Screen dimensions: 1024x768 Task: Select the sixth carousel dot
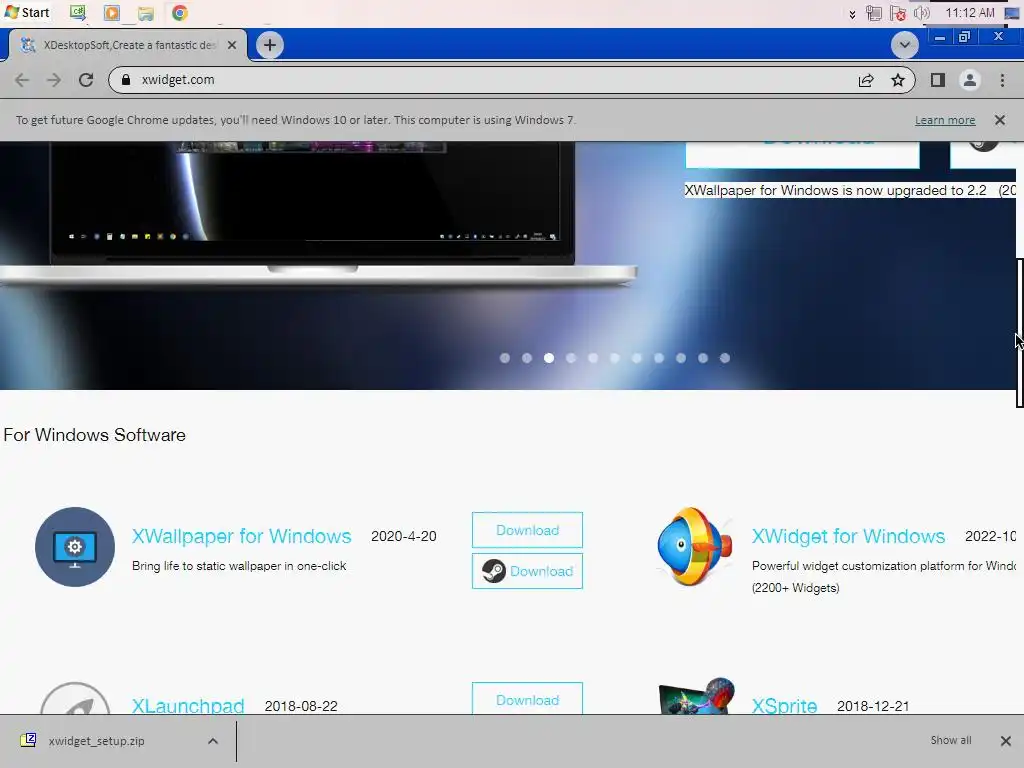pos(615,358)
